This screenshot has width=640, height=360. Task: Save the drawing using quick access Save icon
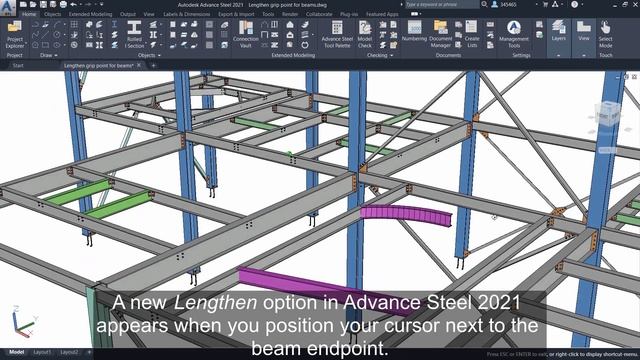click(43, 4)
